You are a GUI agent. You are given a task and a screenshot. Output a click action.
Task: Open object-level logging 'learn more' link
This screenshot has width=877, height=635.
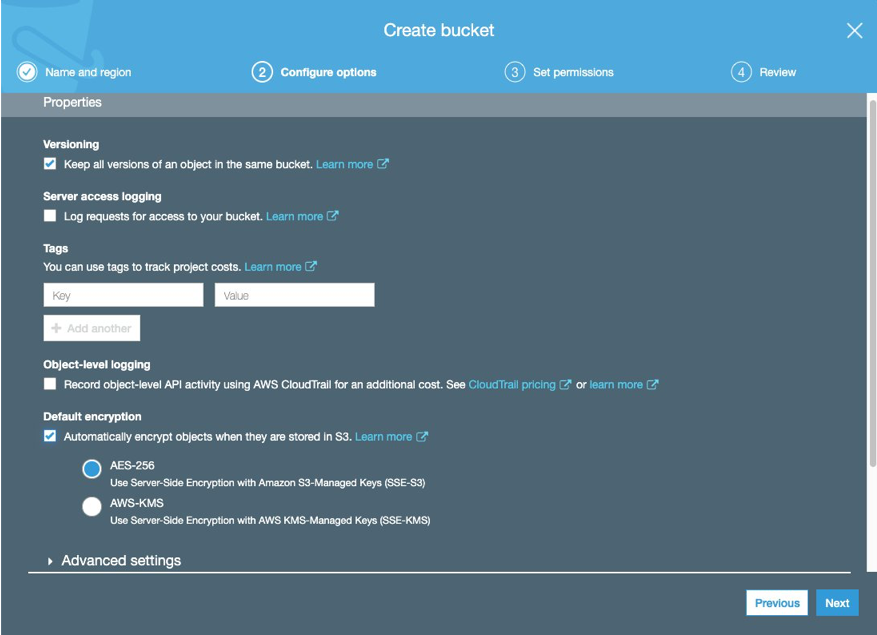pyautogui.click(x=616, y=385)
